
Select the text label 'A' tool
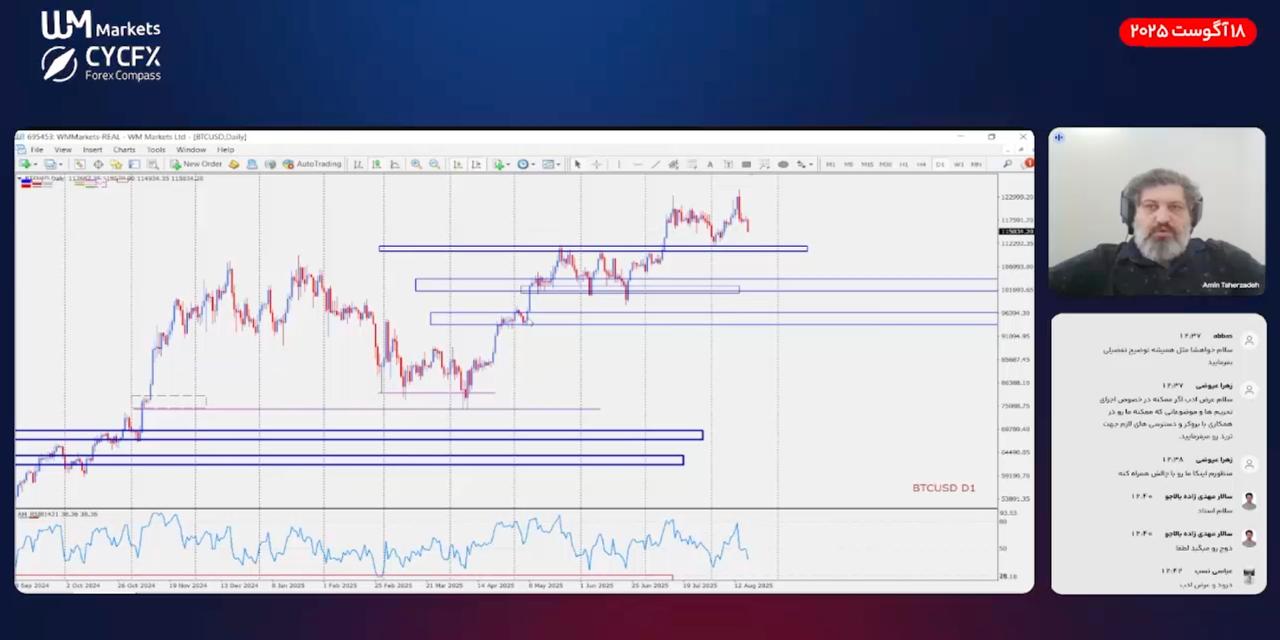click(710, 164)
